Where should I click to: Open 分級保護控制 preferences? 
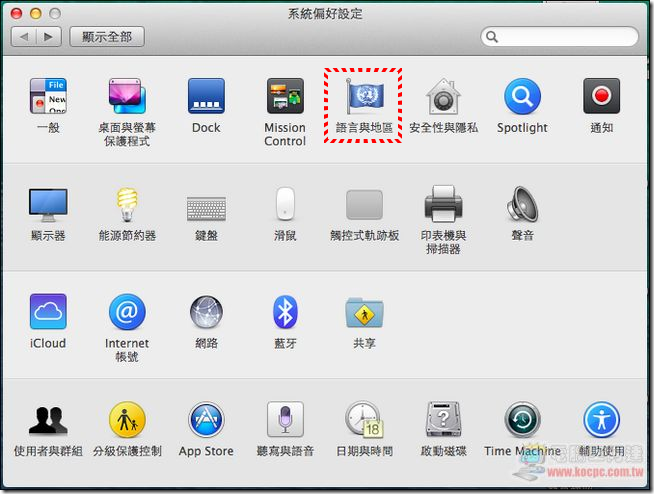[x=127, y=419]
